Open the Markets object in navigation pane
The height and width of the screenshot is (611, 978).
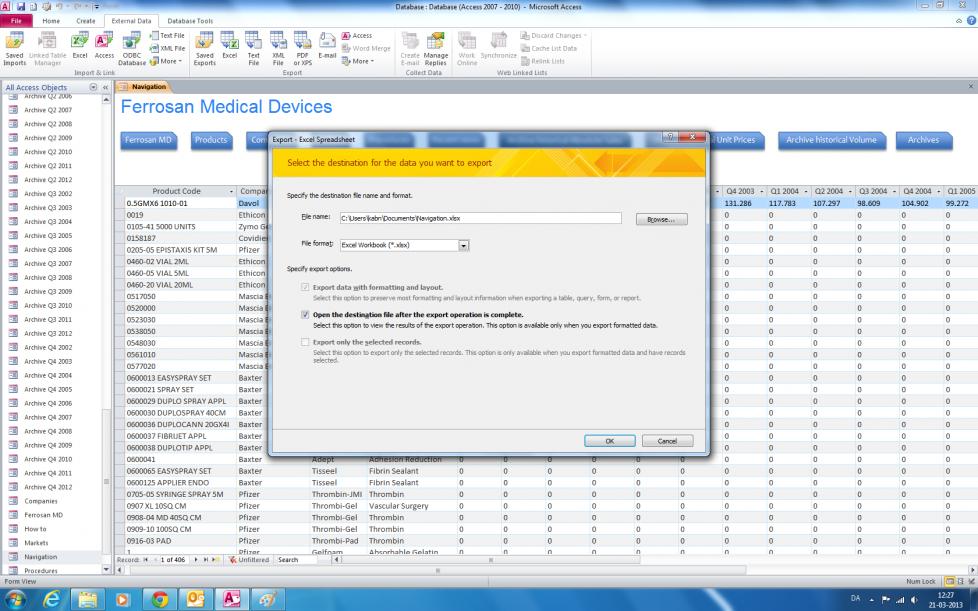pyautogui.click(x=36, y=543)
